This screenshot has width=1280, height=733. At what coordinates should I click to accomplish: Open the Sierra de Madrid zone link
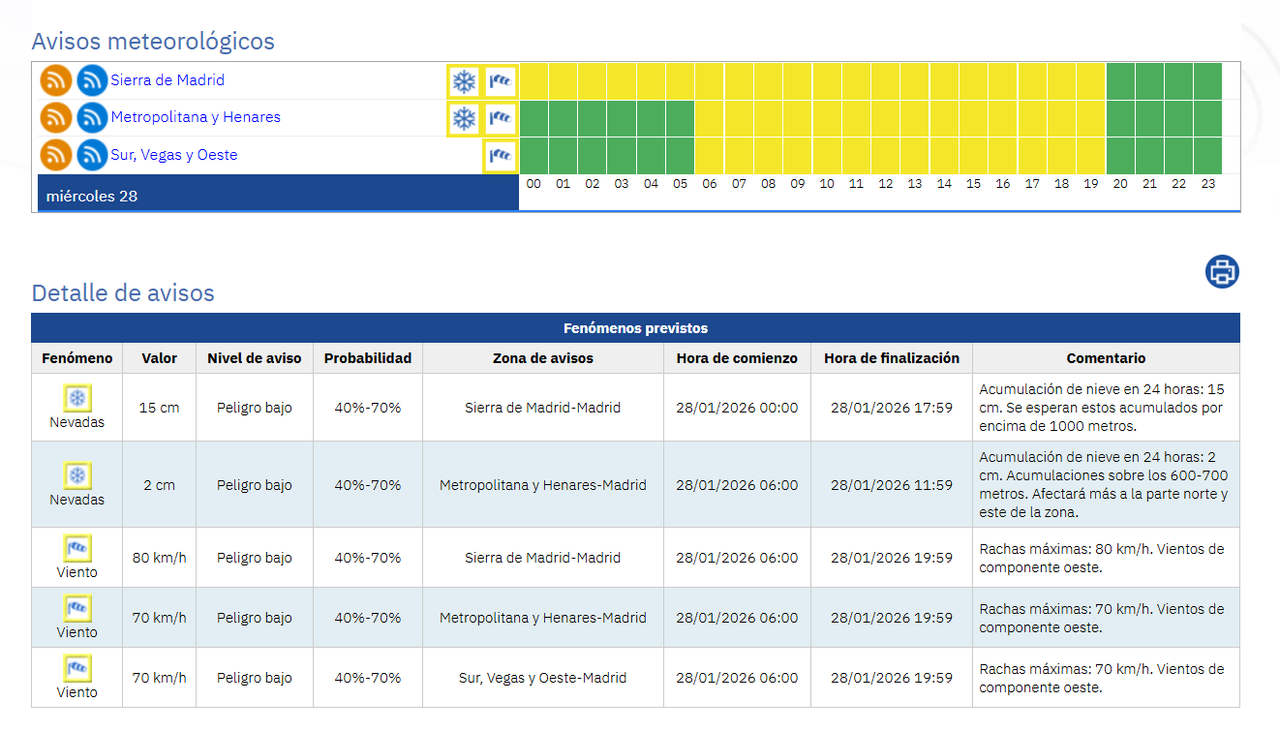coord(168,80)
